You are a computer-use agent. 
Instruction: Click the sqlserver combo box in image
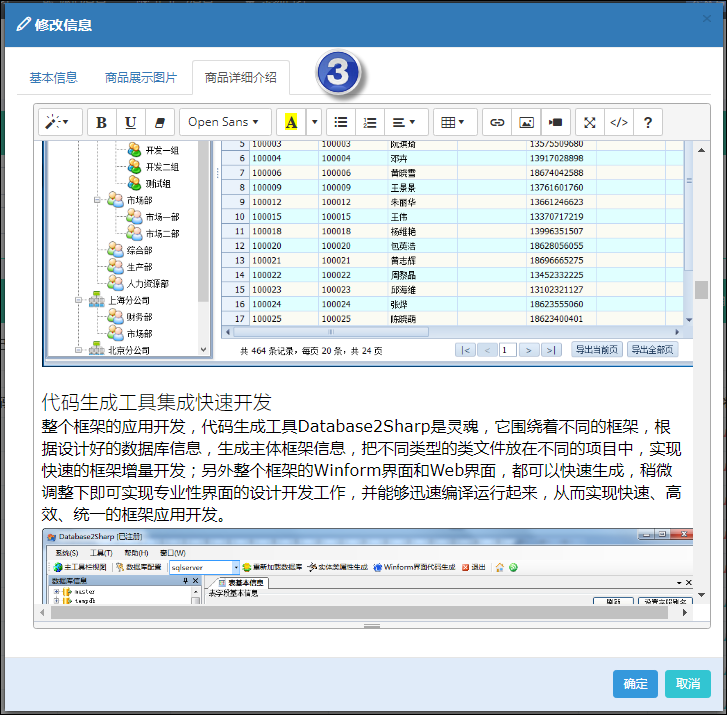204,567
